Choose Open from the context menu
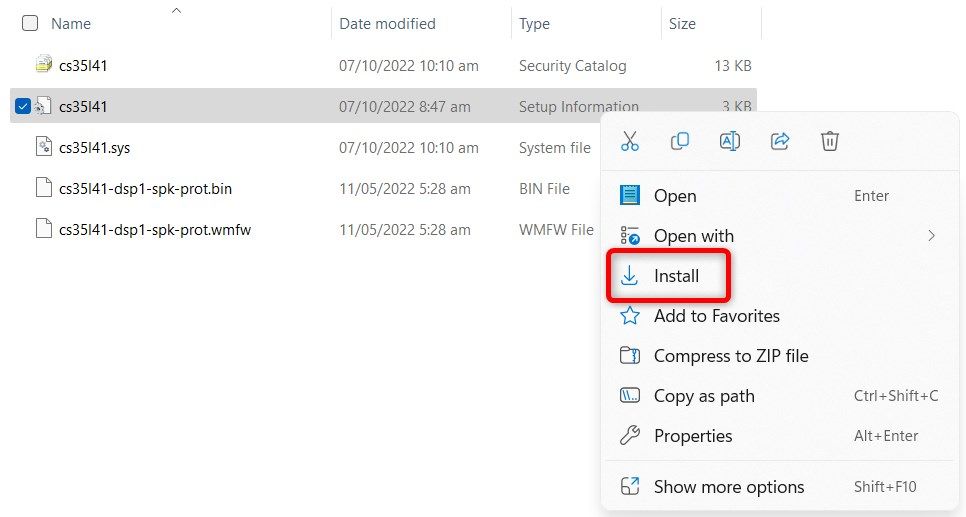 (779, 196)
